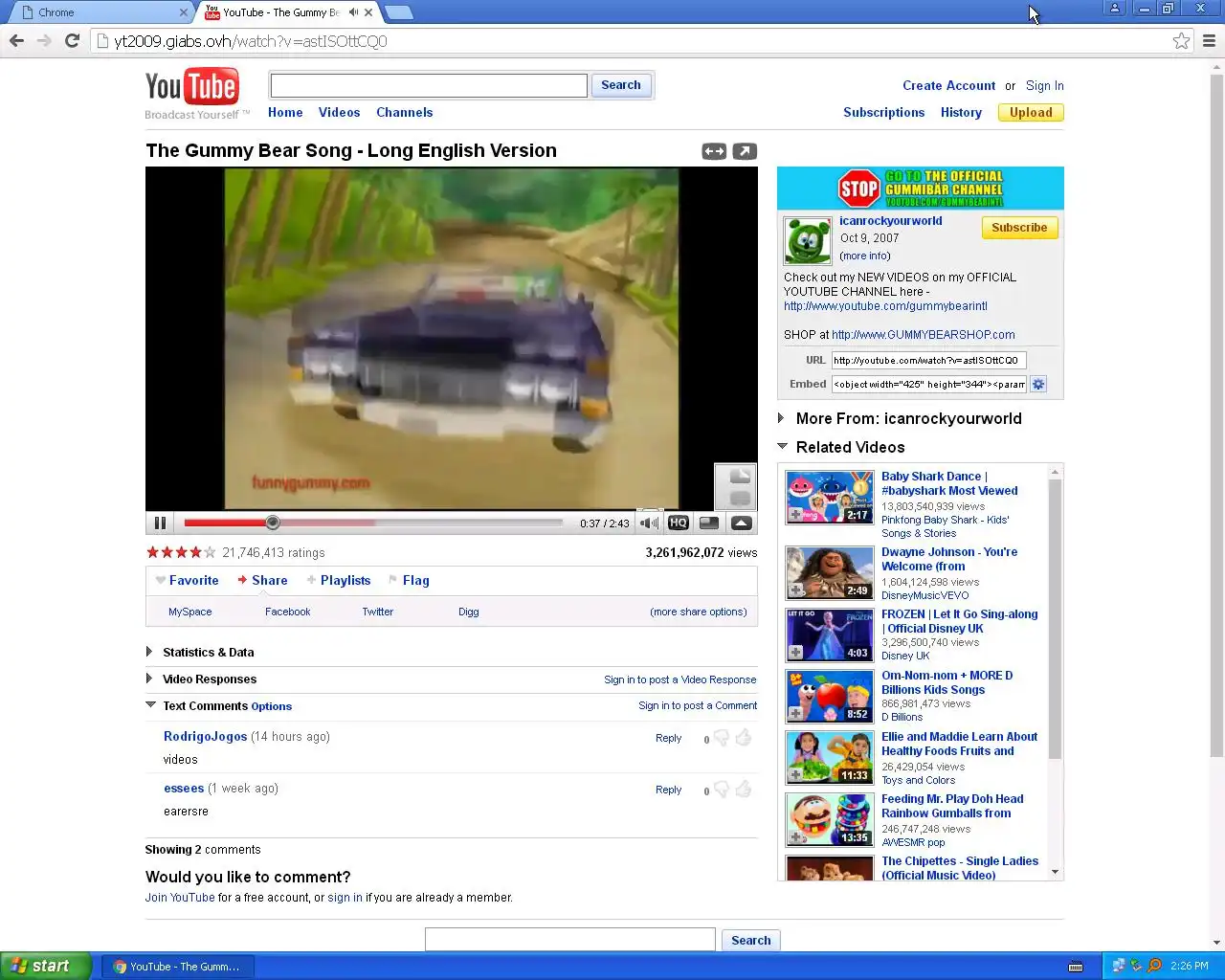Add Feeding Mr. Play Doh Head to queue plus icon
Image resolution: width=1225 pixels, height=980 pixels.
pyautogui.click(x=795, y=837)
